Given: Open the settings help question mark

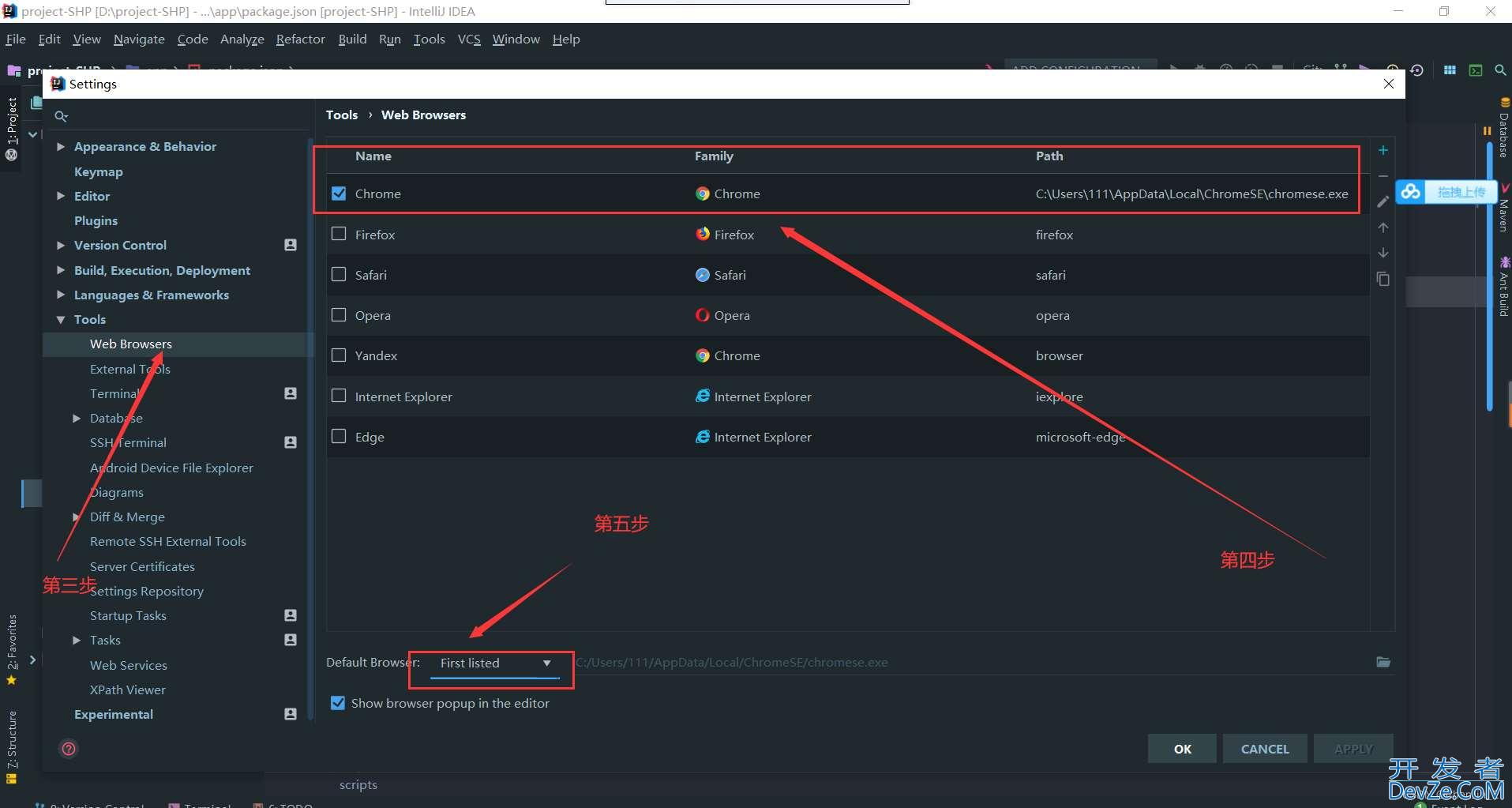Looking at the screenshot, I should tap(69, 749).
